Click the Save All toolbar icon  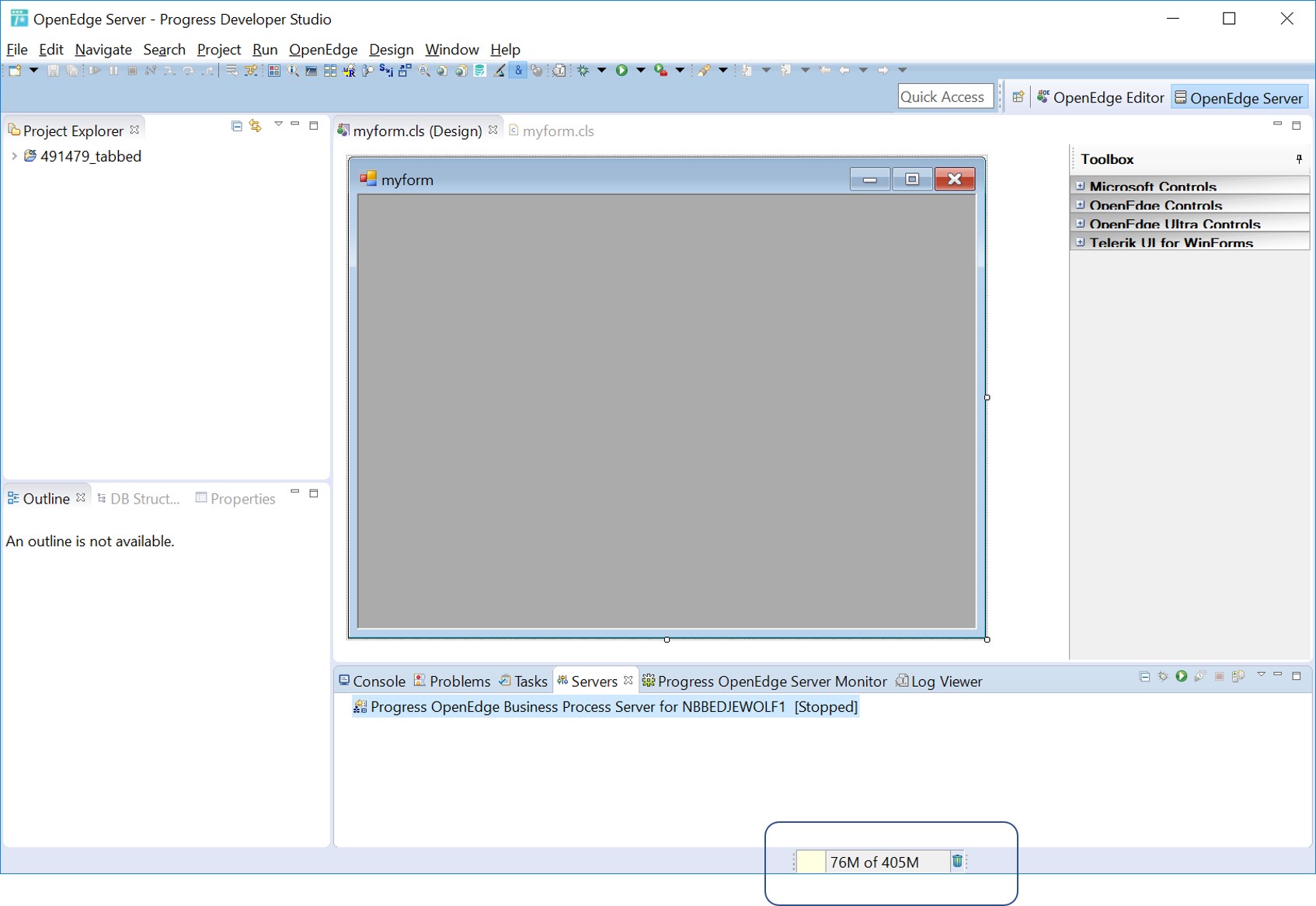(72, 70)
